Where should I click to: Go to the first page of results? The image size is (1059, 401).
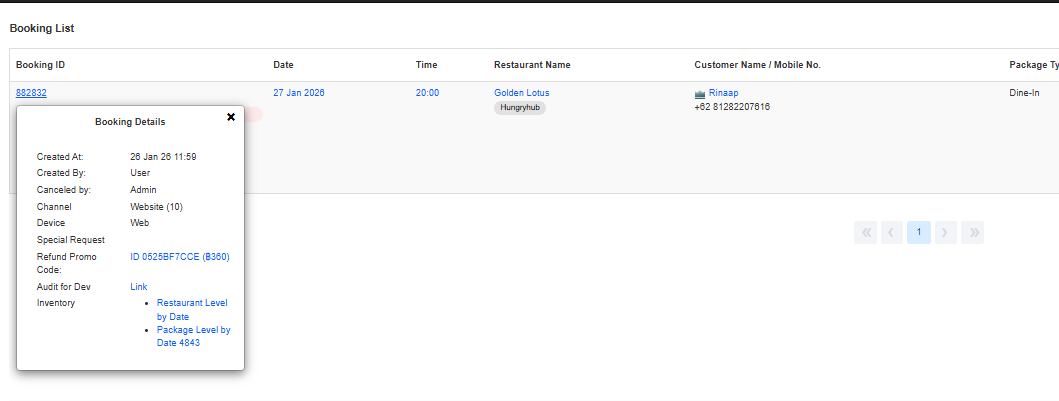point(866,232)
